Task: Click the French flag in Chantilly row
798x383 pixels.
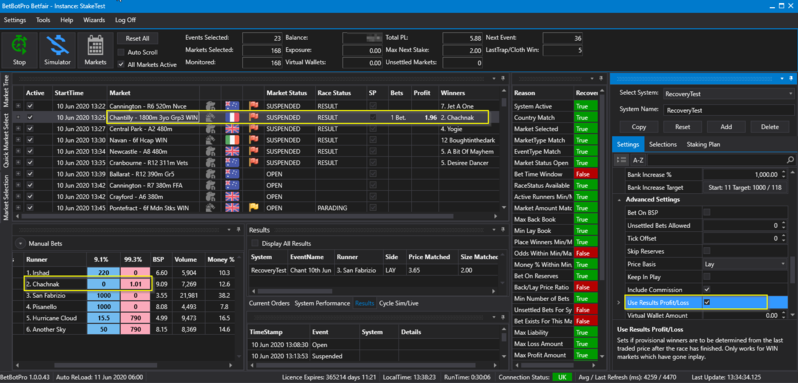Action: [x=232, y=117]
